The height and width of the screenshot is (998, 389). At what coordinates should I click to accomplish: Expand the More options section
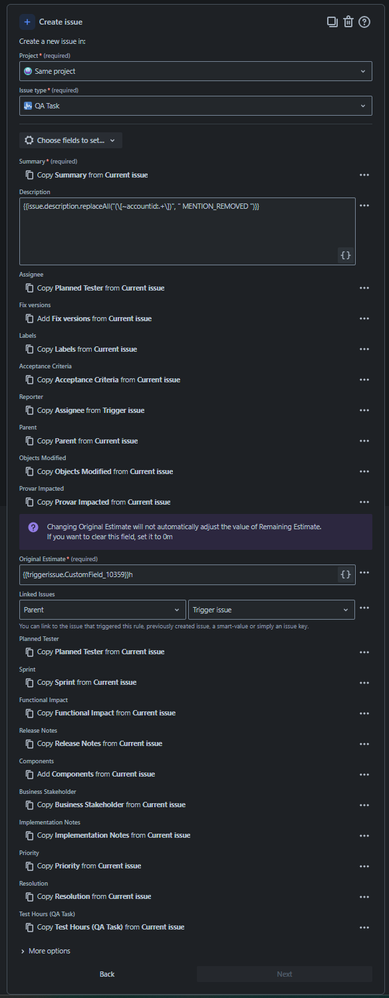[45, 951]
